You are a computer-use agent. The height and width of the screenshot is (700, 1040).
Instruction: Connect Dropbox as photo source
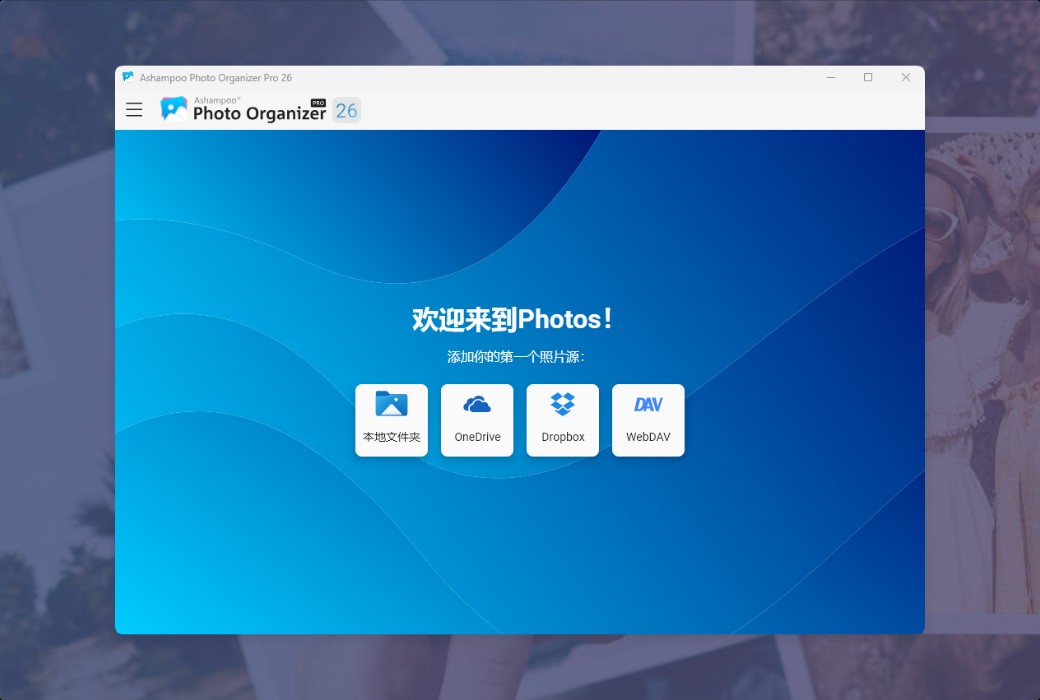click(x=562, y=419)
